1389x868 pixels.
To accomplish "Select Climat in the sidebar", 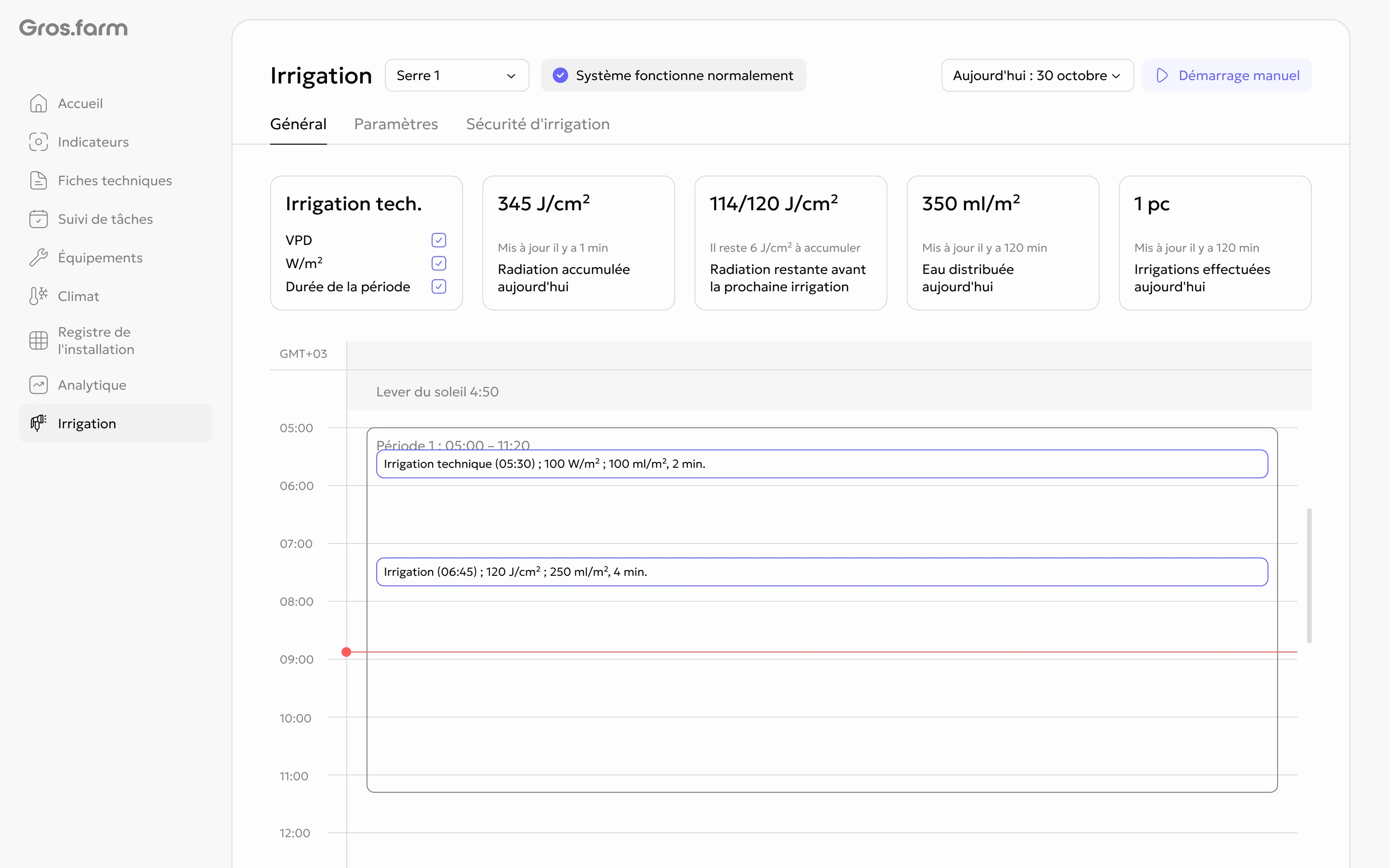I will point(115,296).
